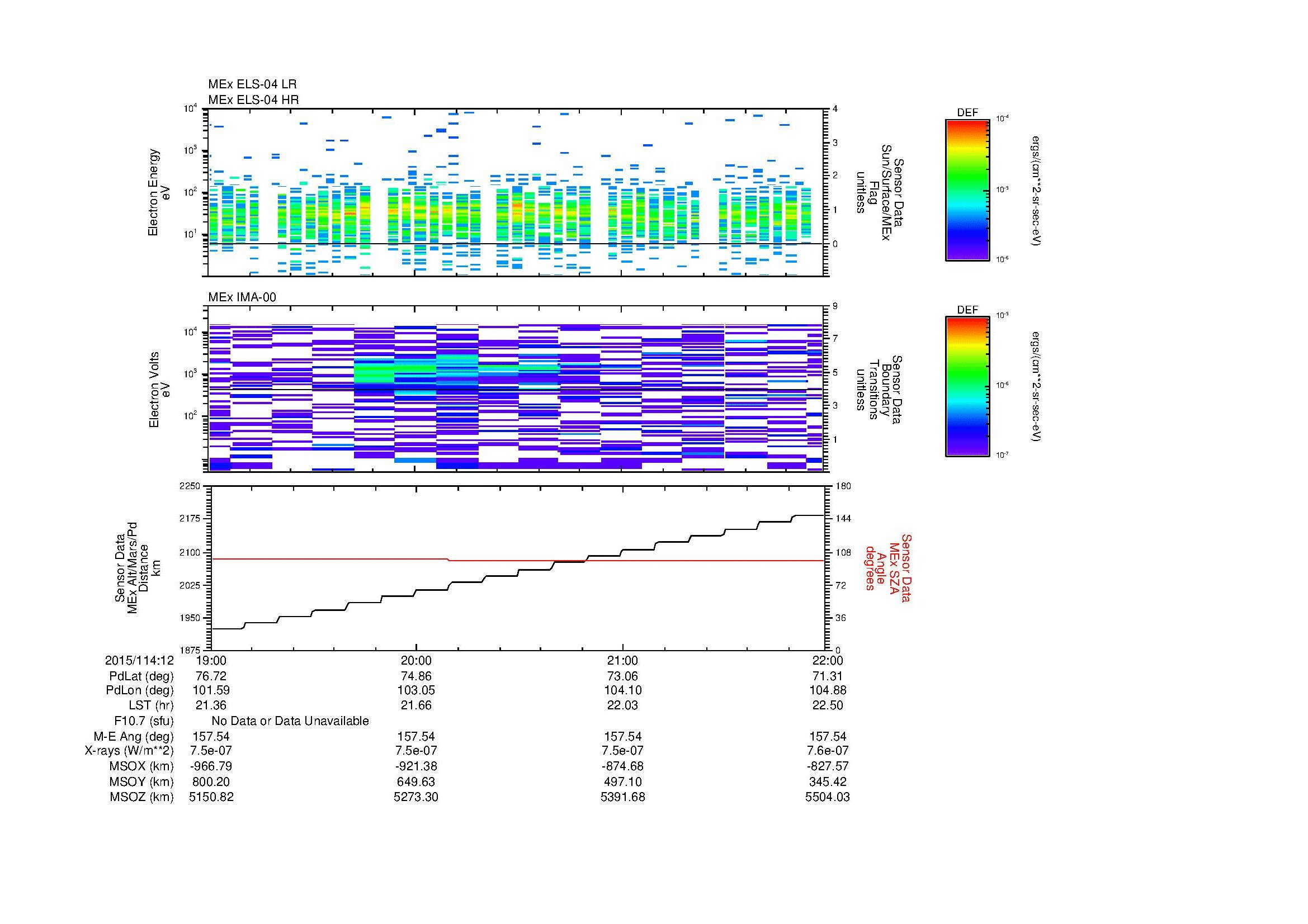Click the MSOY value 649.63
Screen dimensions: 1308x924
(417, 782)
